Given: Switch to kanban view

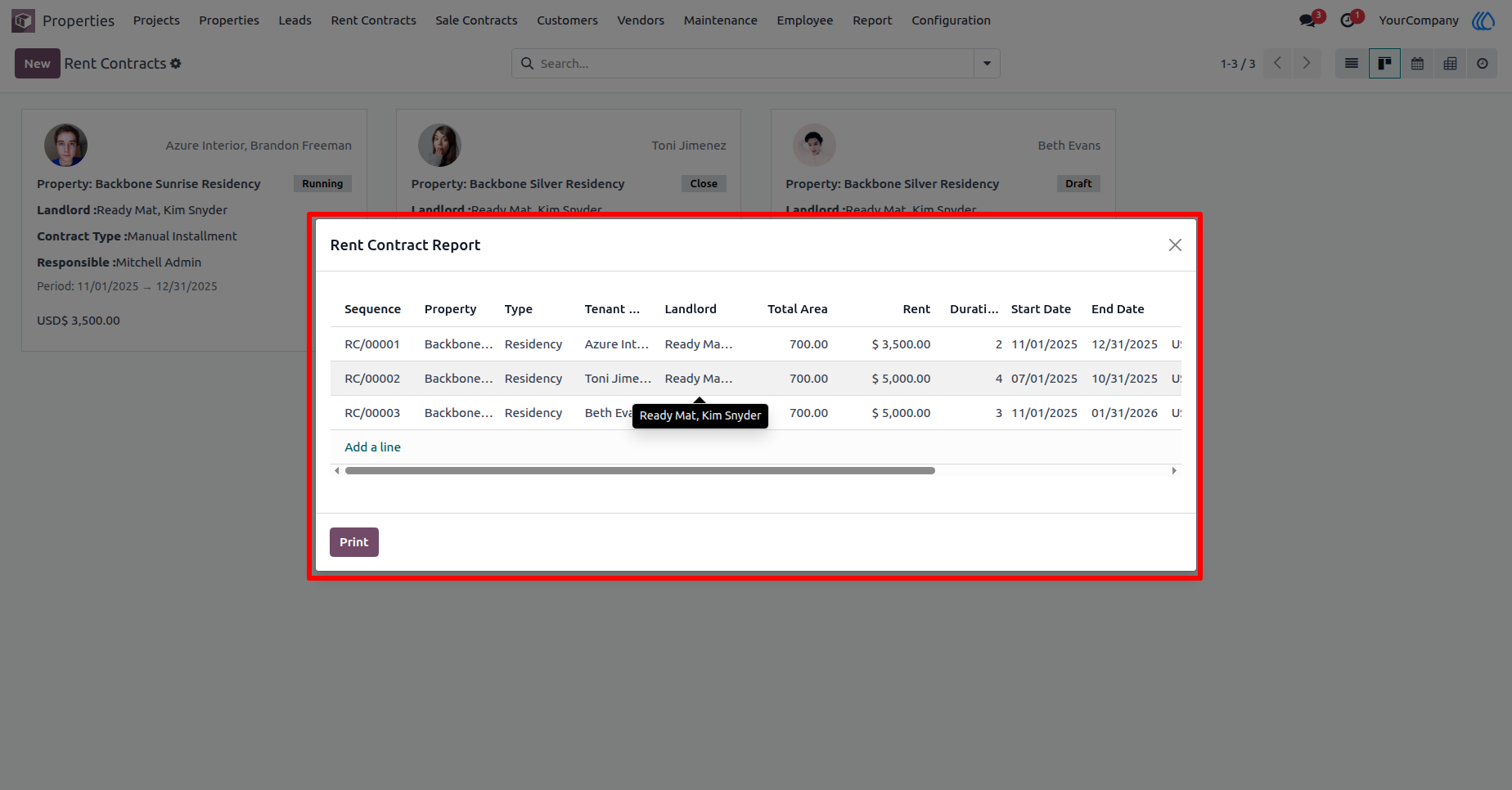Looking at the screenshot, I should (x=1384, y=64).
